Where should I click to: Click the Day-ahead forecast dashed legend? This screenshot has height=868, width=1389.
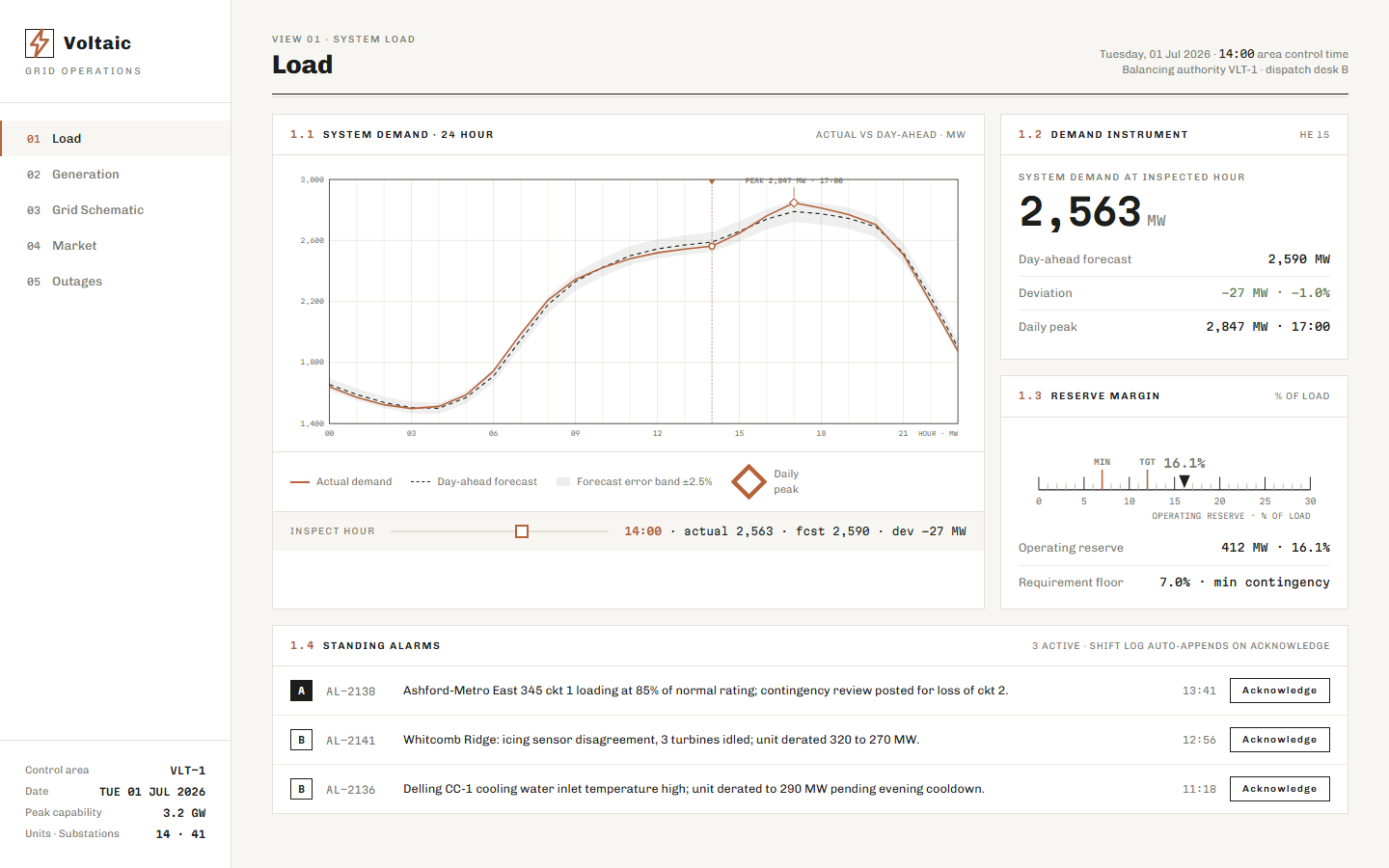coord(421,481)
